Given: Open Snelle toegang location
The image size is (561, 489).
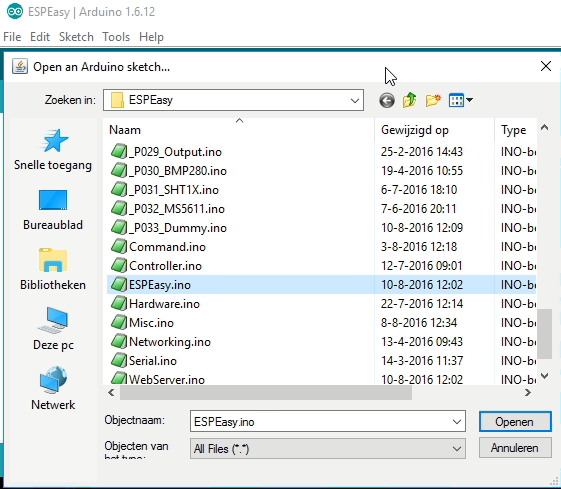Looking at the screenshot, I should click(53, 150).
